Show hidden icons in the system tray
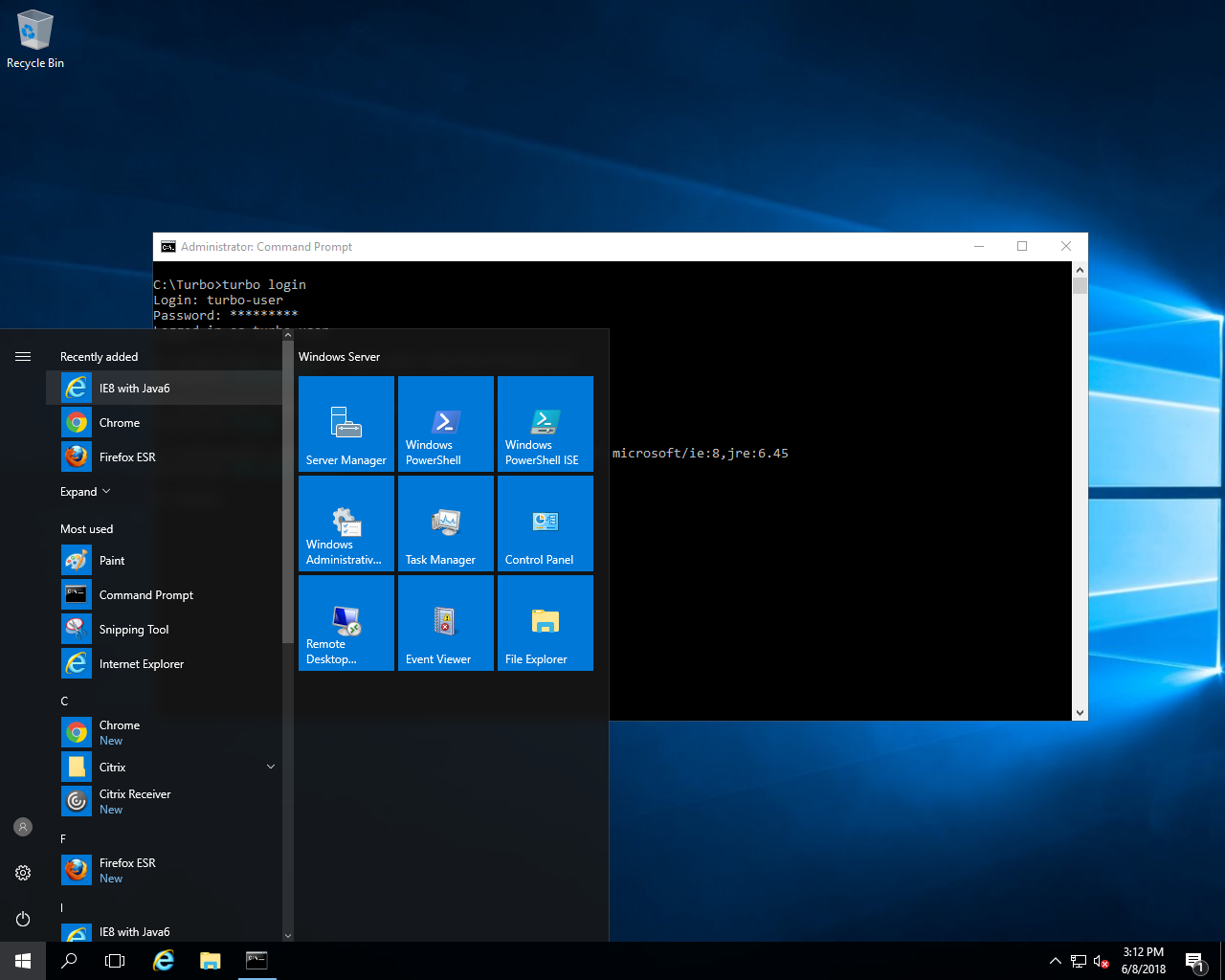The image size is (1225, 980). pyautogui.click(x=1056, y=960)
